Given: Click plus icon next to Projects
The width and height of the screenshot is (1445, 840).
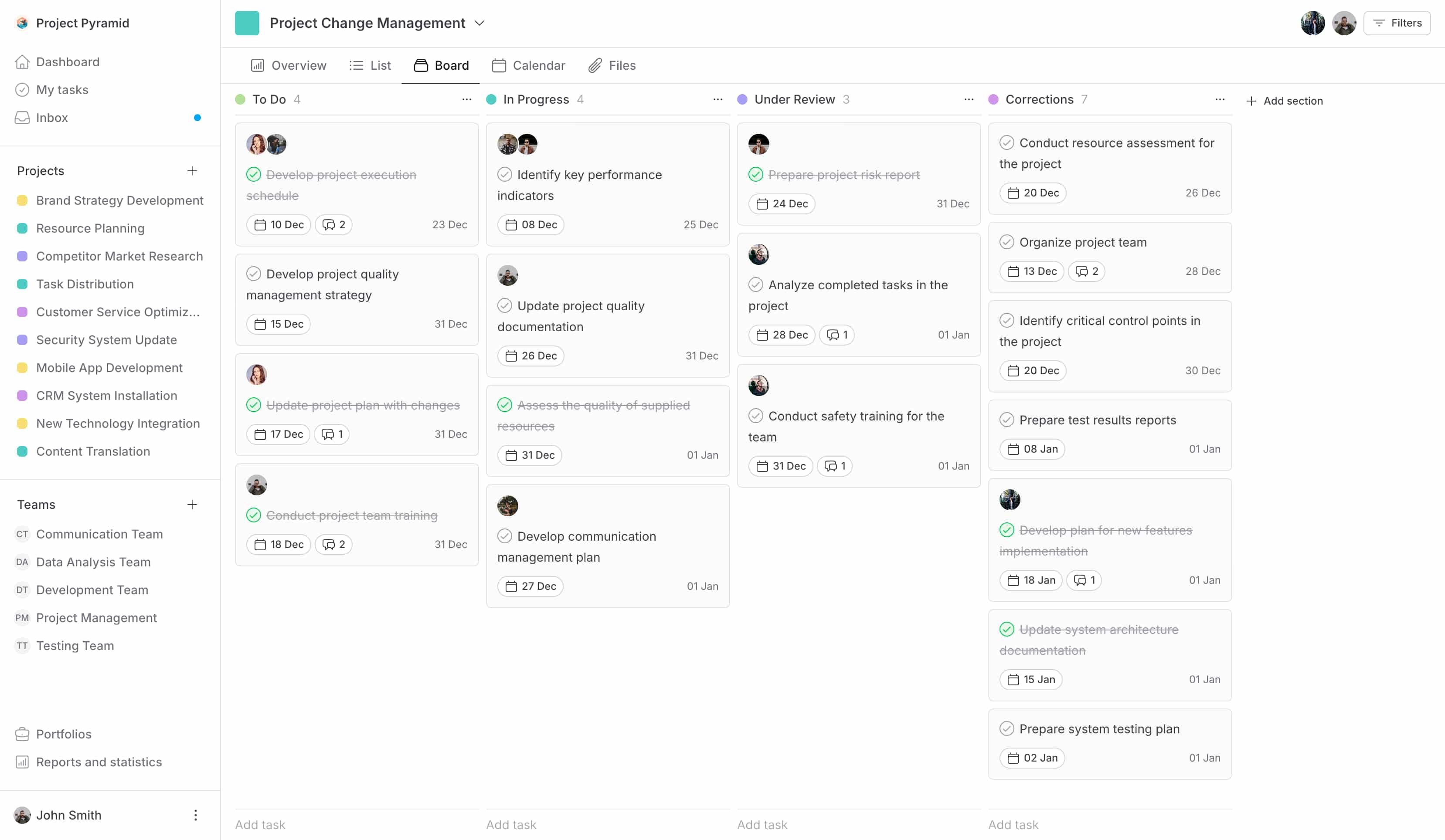Looking at the screenshot, I should point(192,171).
